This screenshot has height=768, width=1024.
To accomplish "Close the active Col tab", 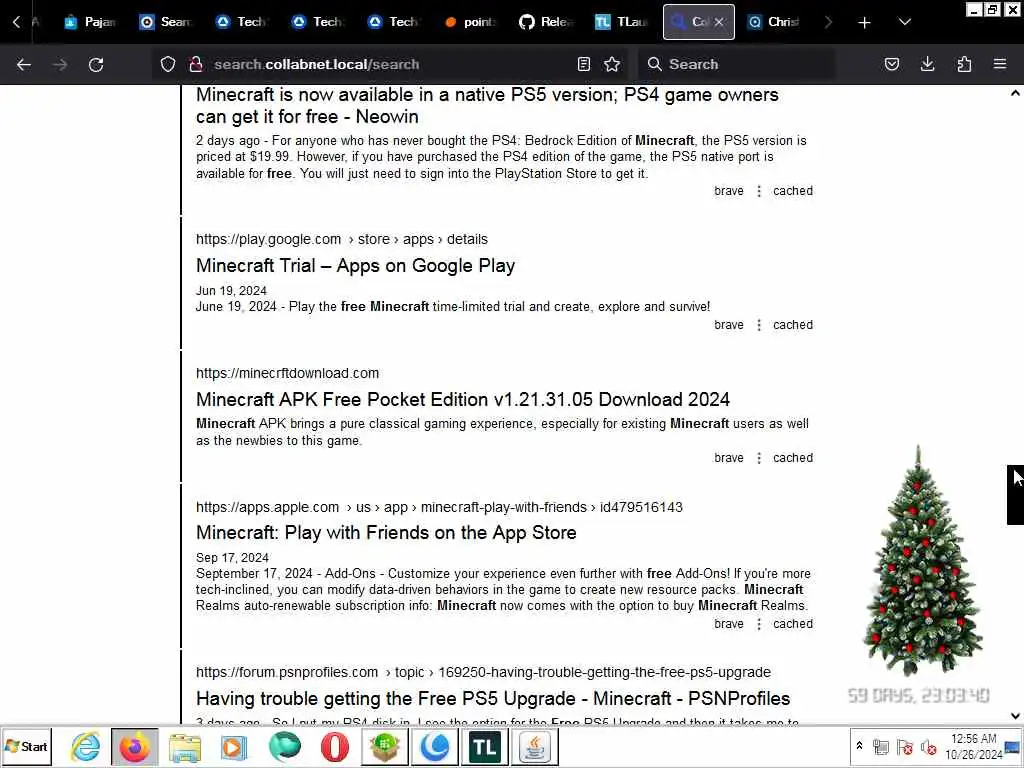I will [x=719, y=22].
